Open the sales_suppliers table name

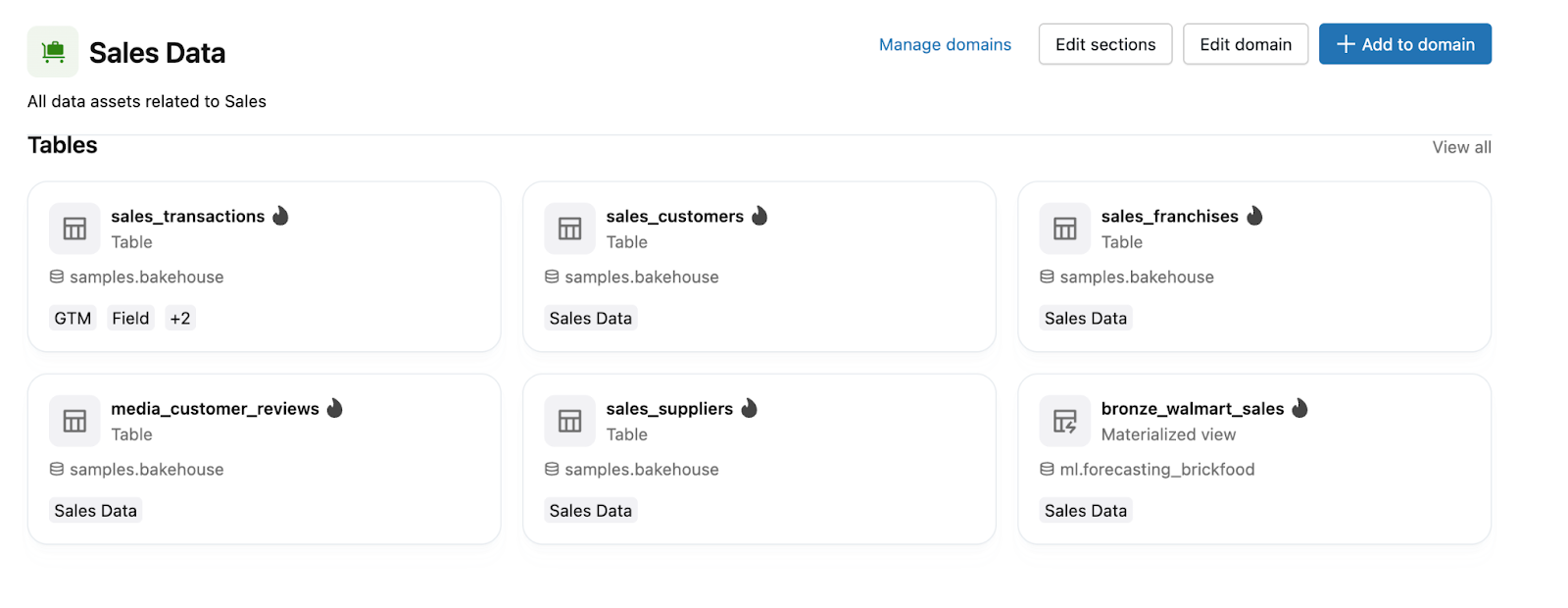(x=669, y=408)
